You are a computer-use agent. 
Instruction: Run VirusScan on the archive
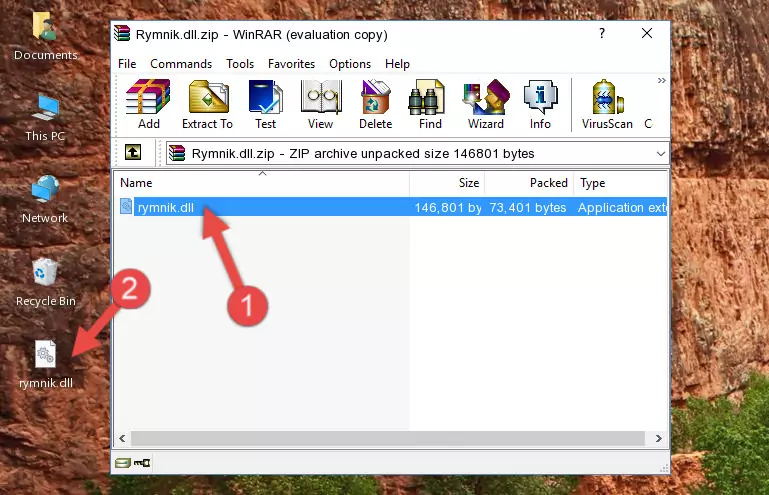607,104
